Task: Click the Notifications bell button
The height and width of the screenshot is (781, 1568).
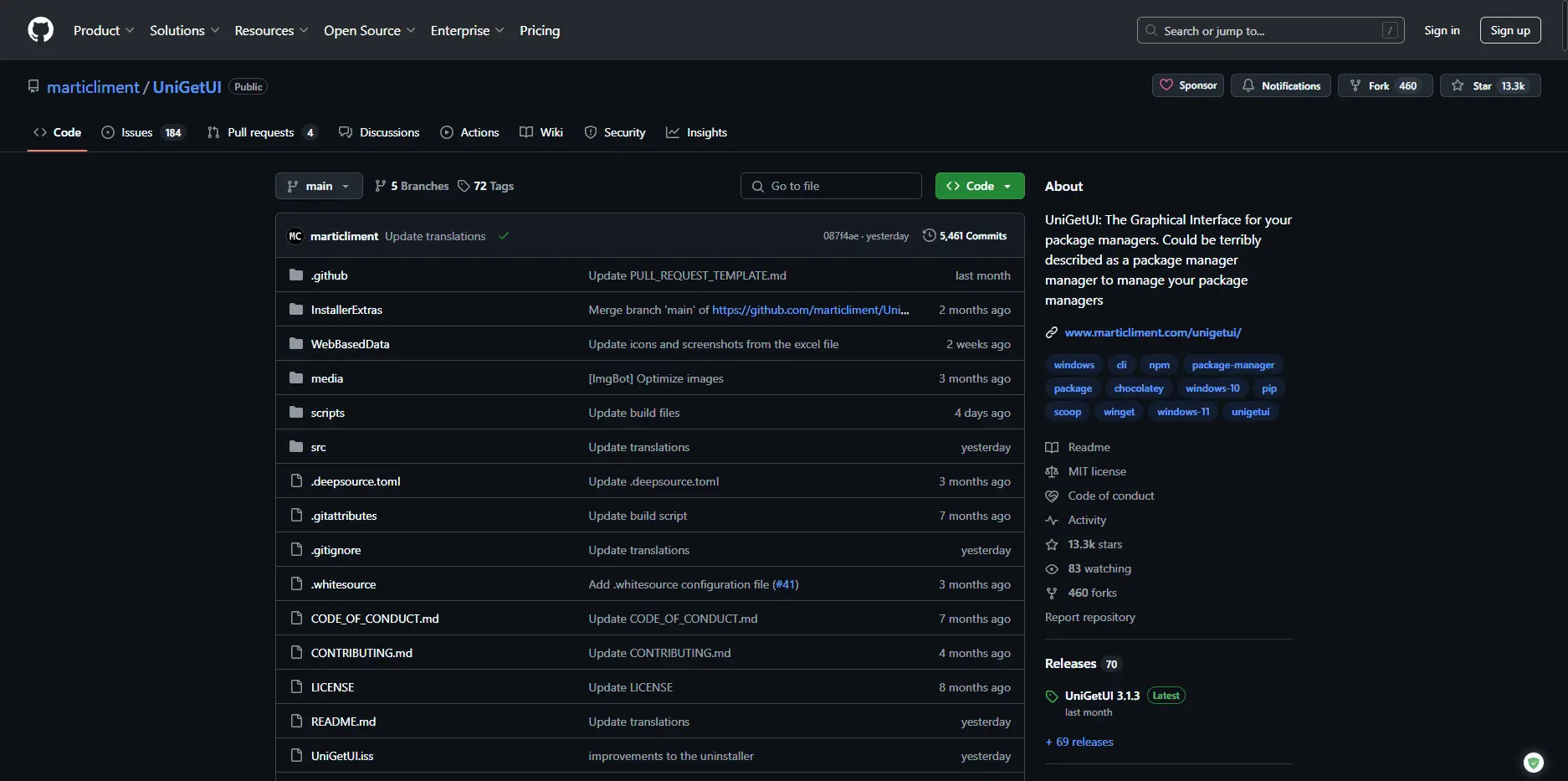Action: 1281,85
